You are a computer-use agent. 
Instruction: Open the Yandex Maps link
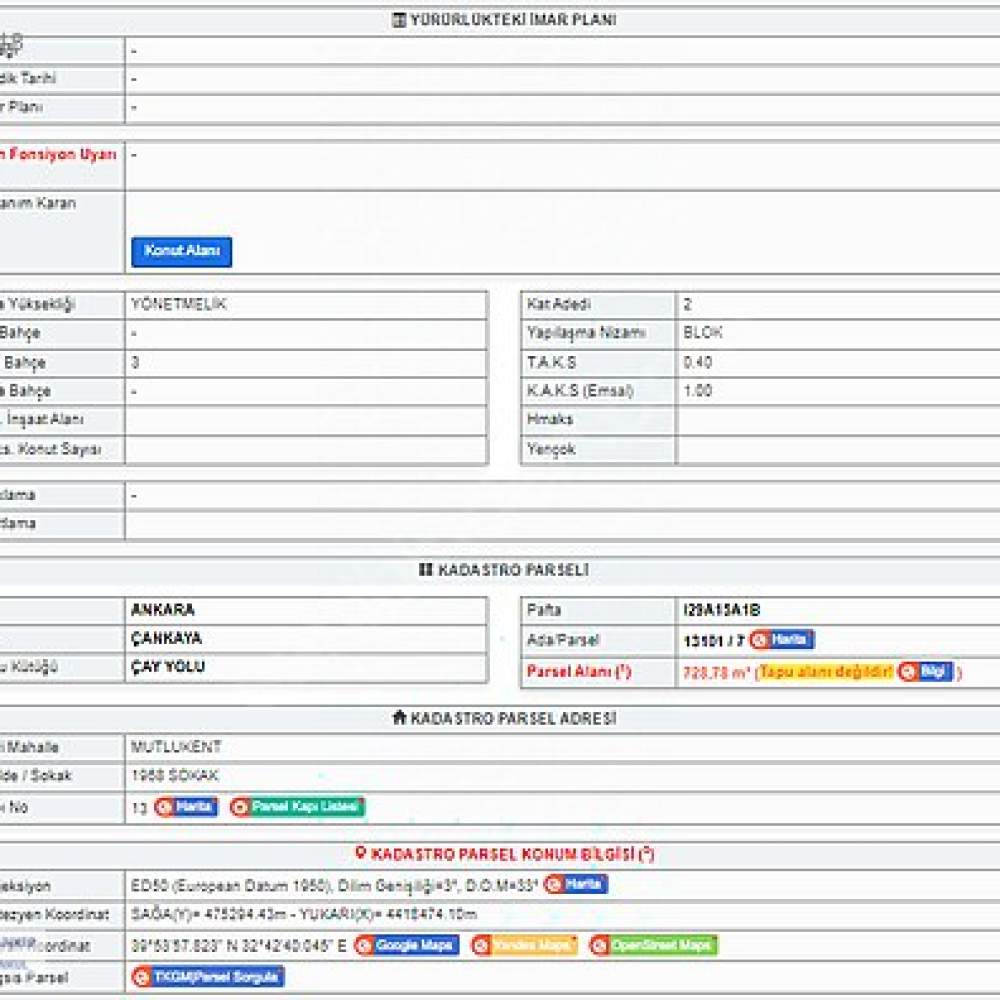[x=524, y=946]
